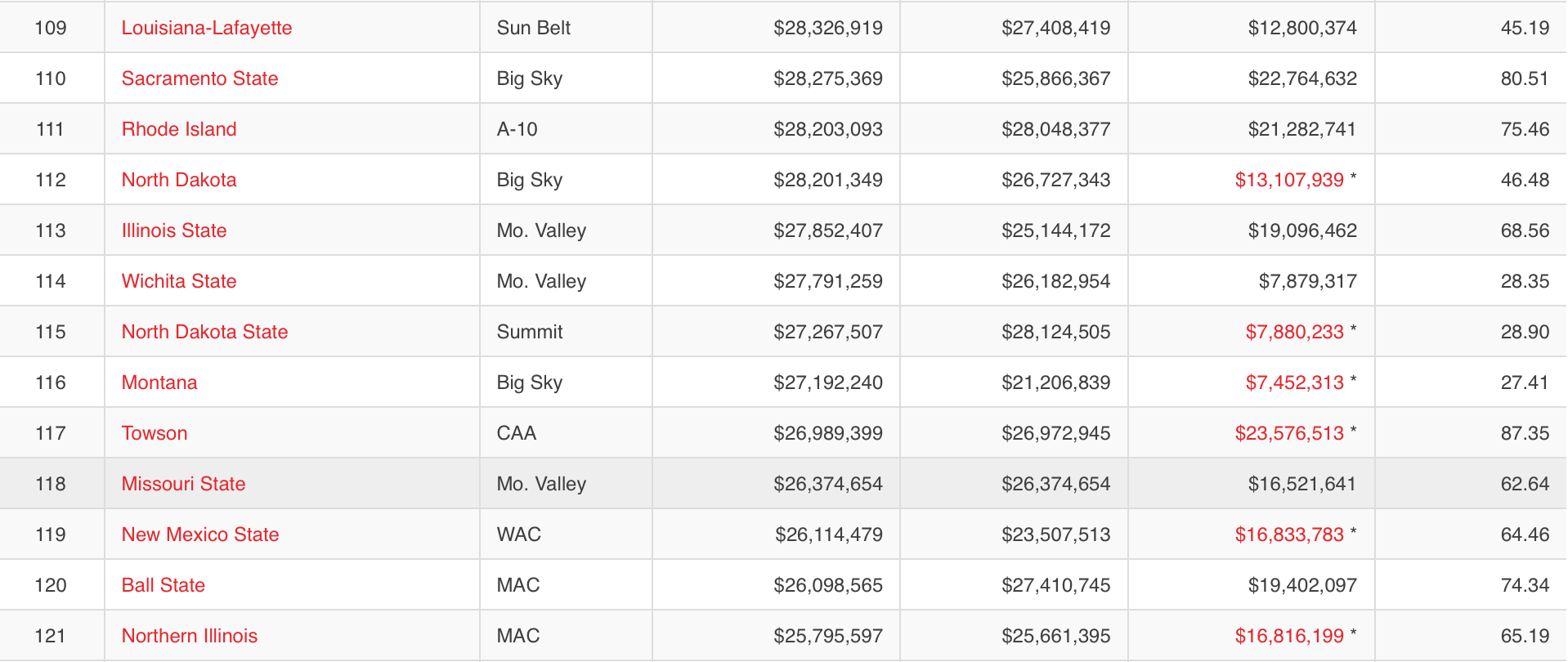1568x662 pixels.
Task: Click Montana's red $7,452,313 amount
Action: click(x=1294, y=382)
